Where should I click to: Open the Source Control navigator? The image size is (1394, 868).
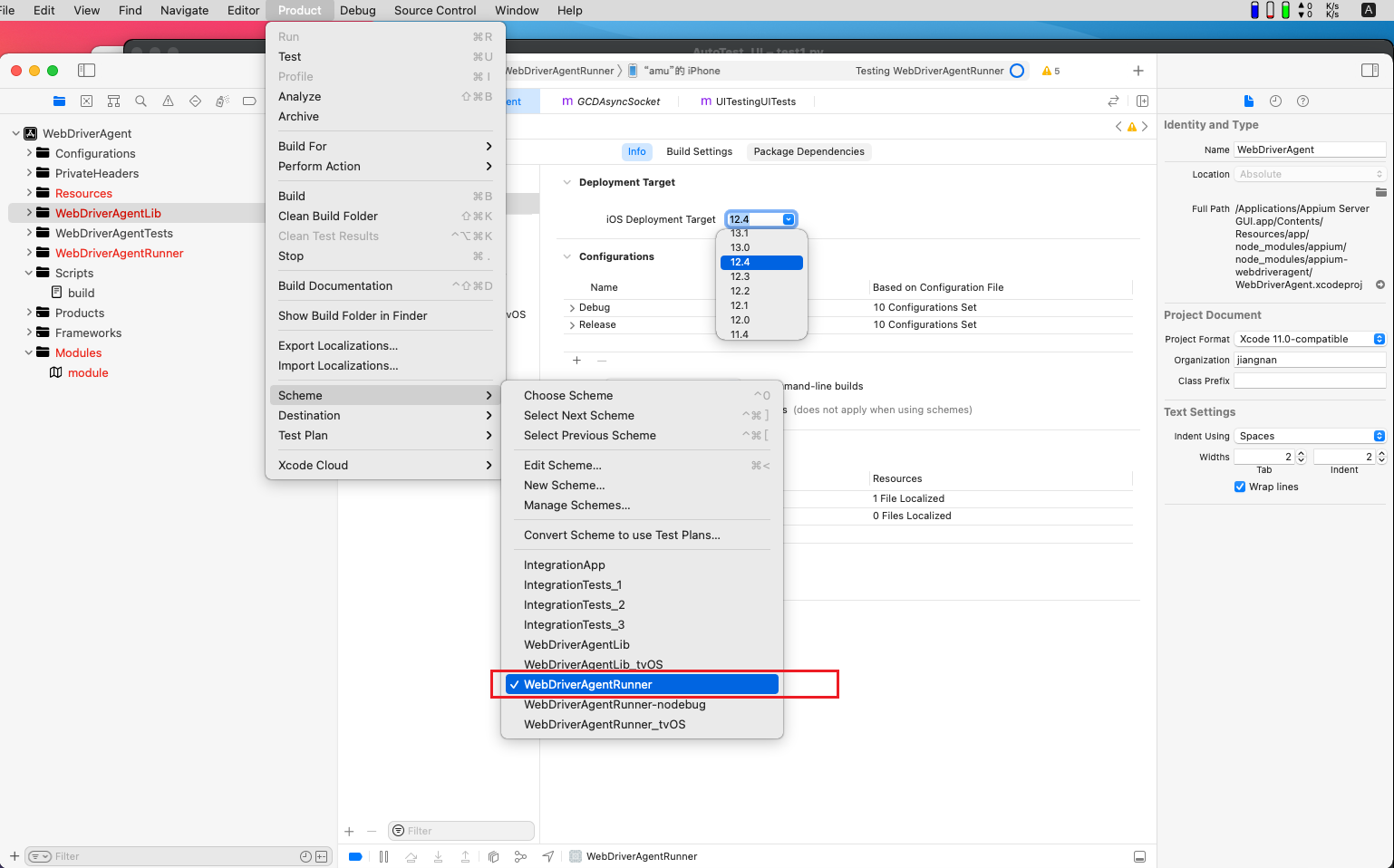point(86,101)
